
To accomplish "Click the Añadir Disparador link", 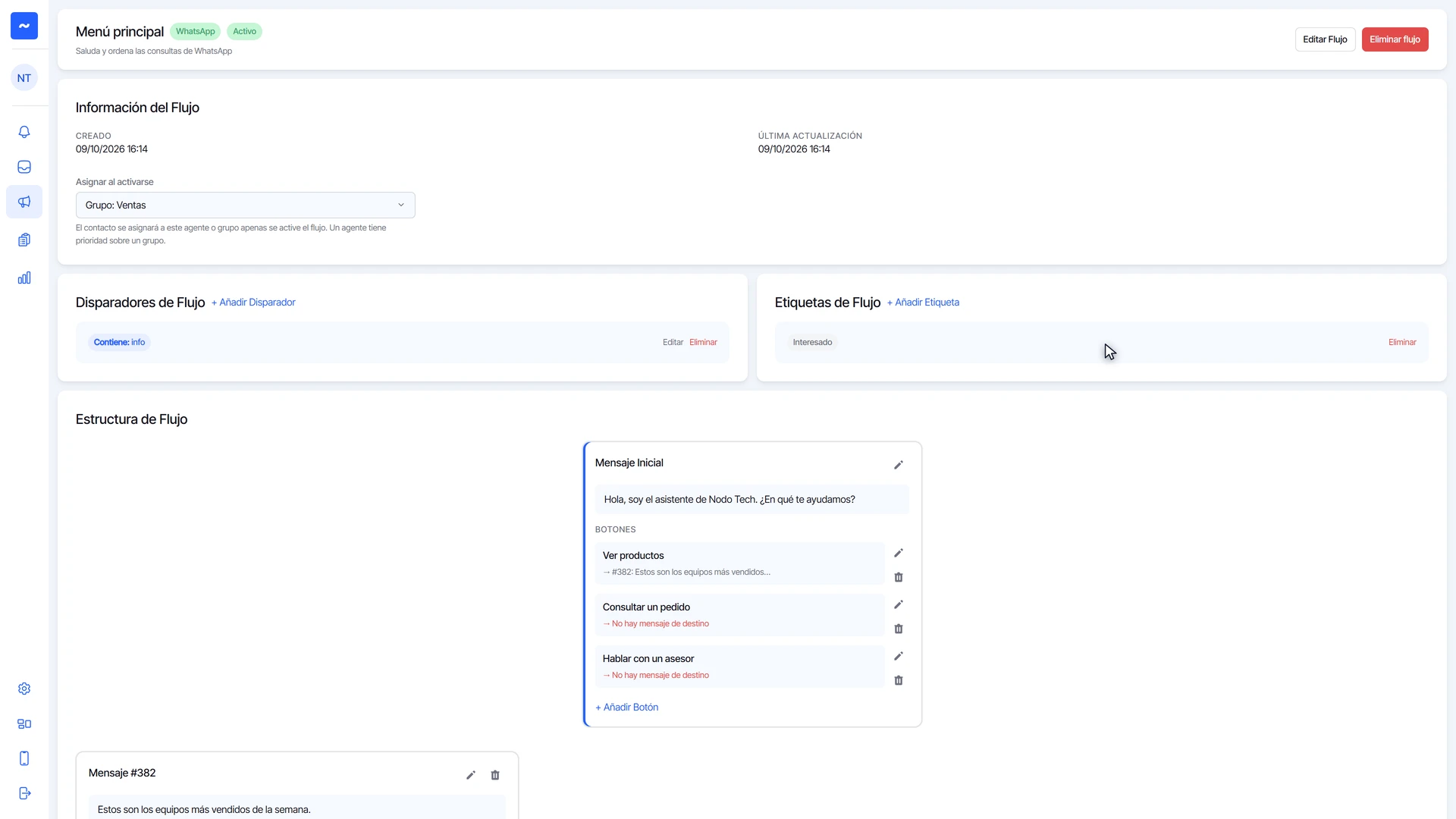I will [x=253, y=303].
